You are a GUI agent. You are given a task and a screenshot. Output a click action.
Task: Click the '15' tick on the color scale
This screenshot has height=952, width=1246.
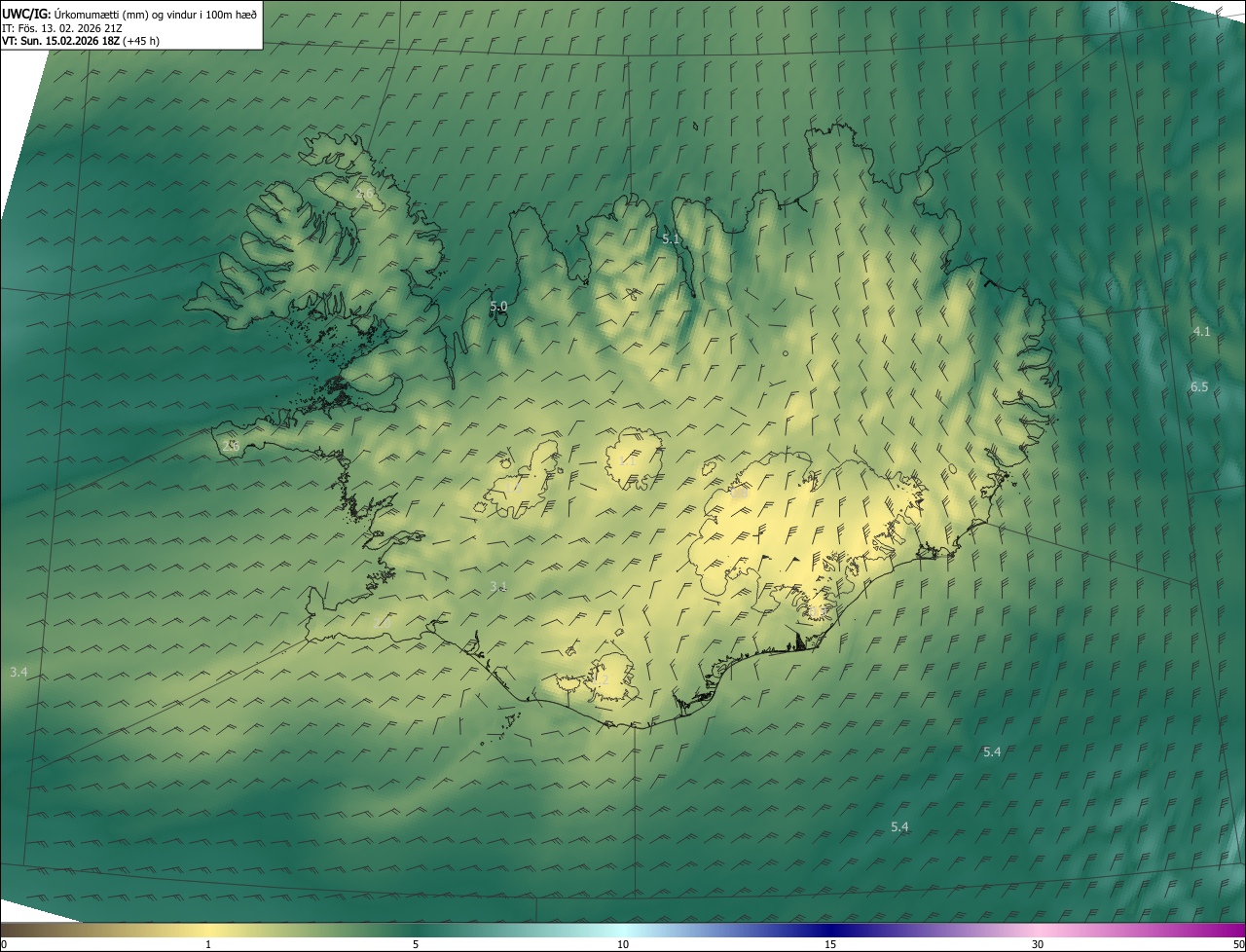point(830,944)
